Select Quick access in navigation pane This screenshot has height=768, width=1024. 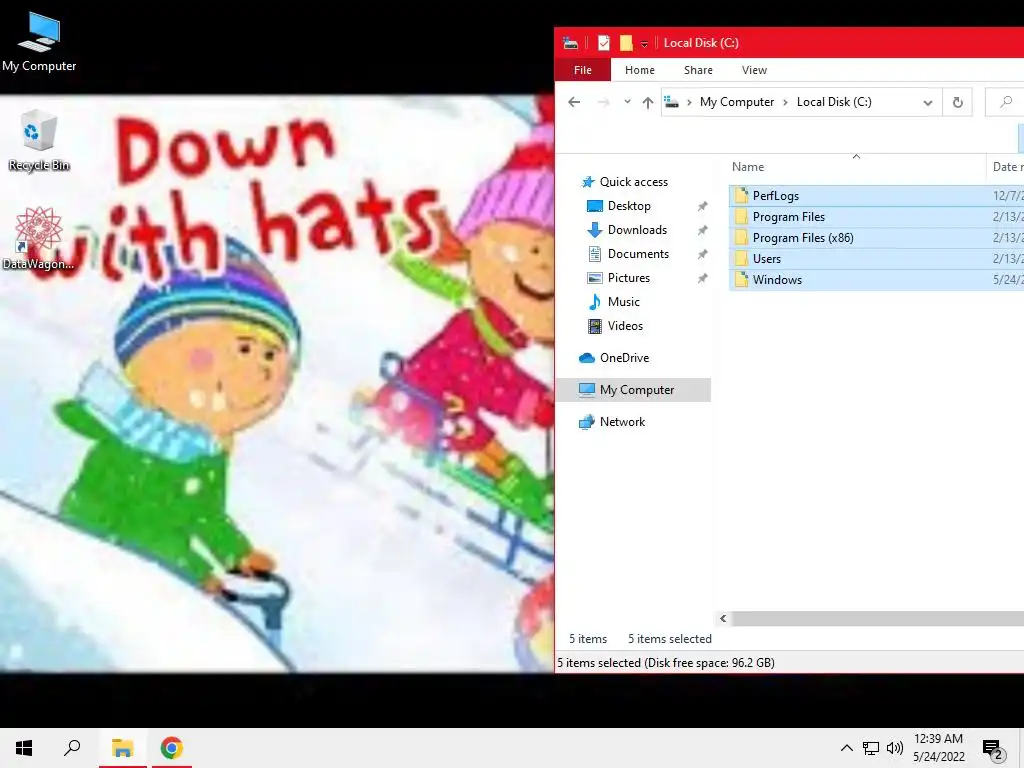pyautogui.click(x=633, y=182)
